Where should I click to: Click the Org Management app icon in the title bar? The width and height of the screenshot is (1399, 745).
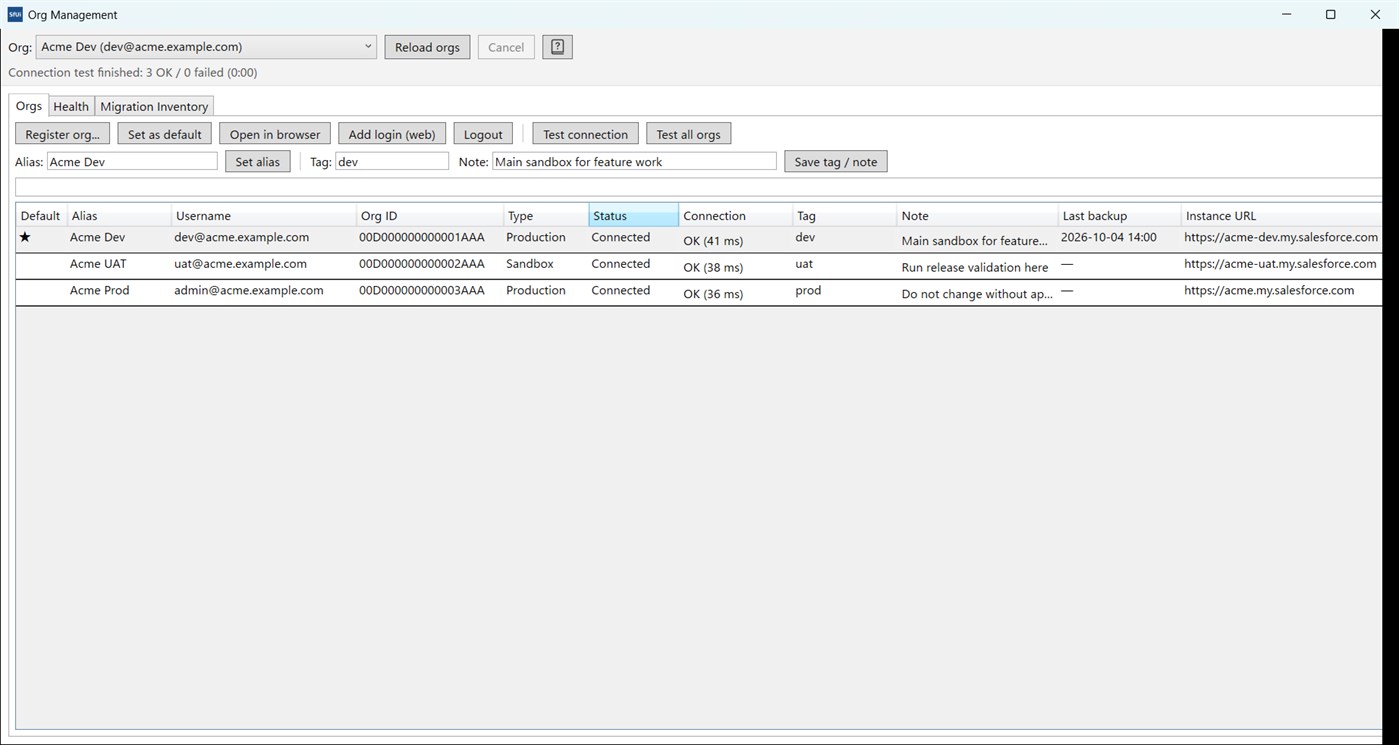click(x=15, y=14)
